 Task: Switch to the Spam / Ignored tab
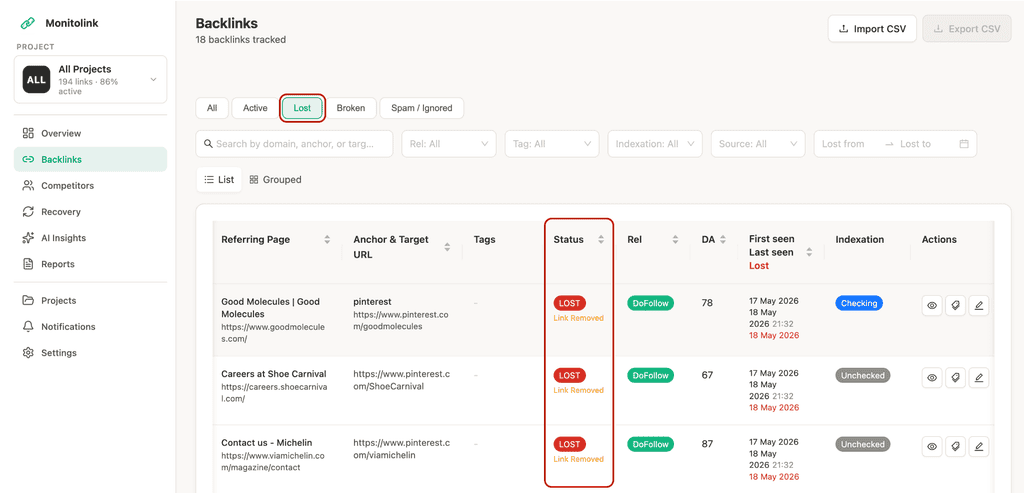422,108
